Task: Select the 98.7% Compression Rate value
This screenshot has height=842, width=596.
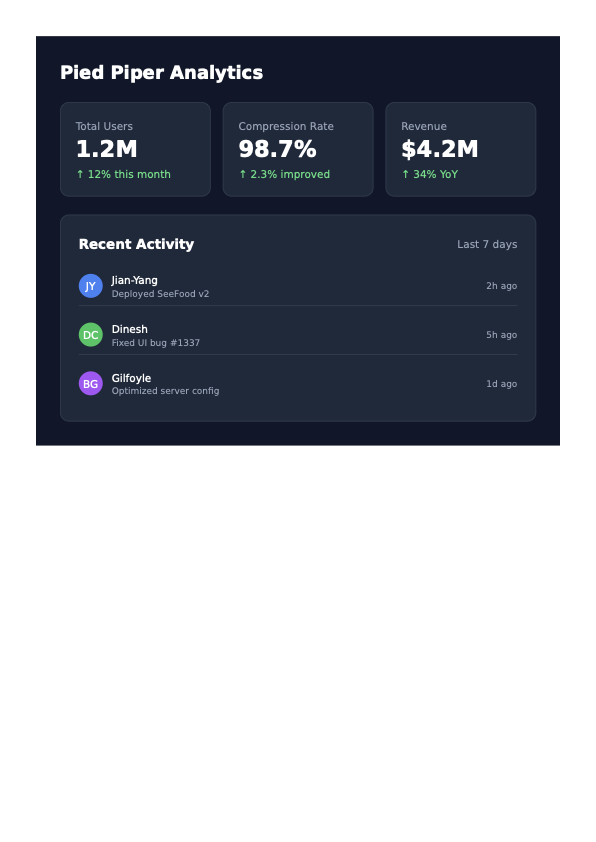Action: 277,150
